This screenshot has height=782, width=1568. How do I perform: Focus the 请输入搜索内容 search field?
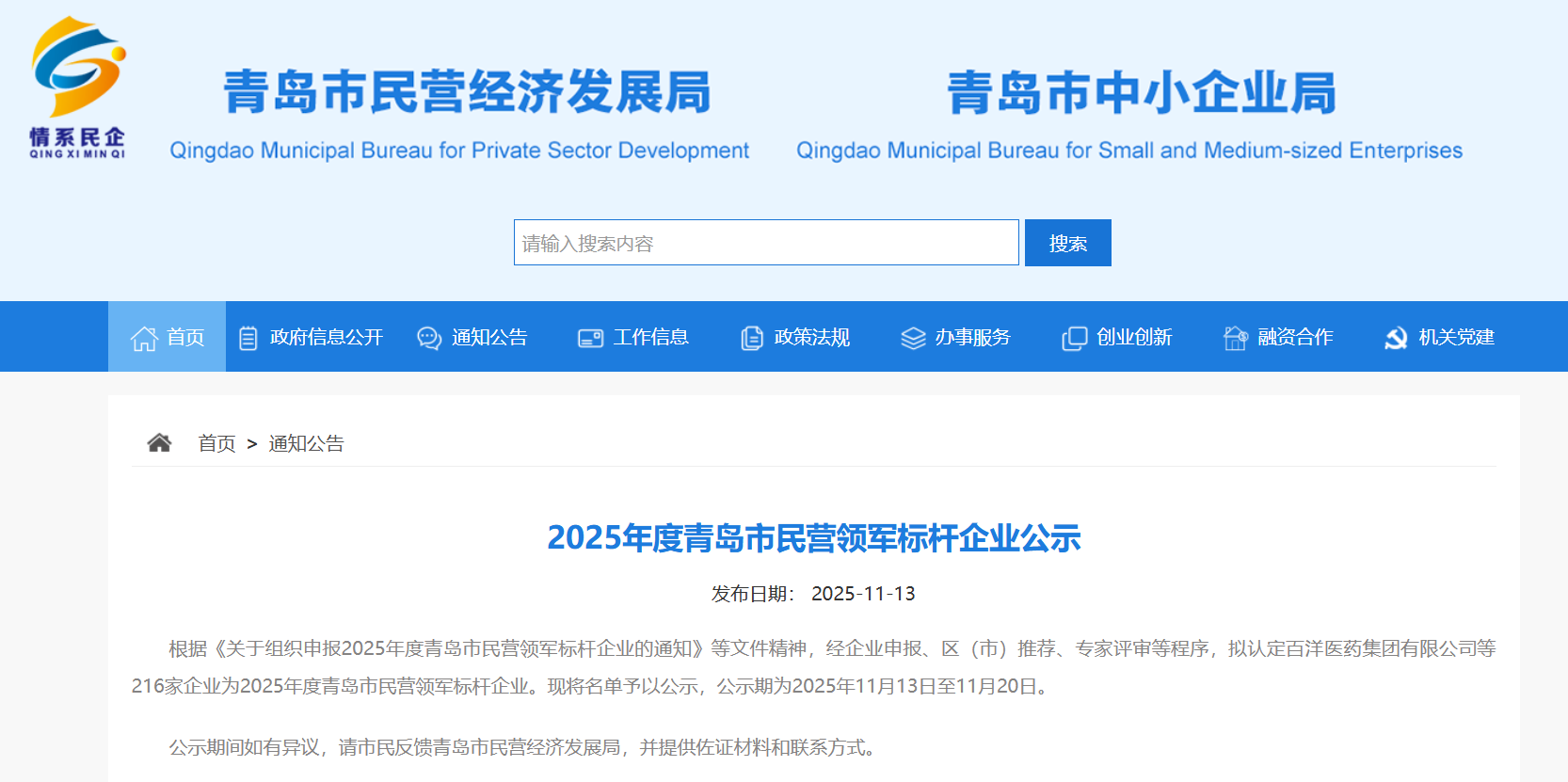pos(766,243)
